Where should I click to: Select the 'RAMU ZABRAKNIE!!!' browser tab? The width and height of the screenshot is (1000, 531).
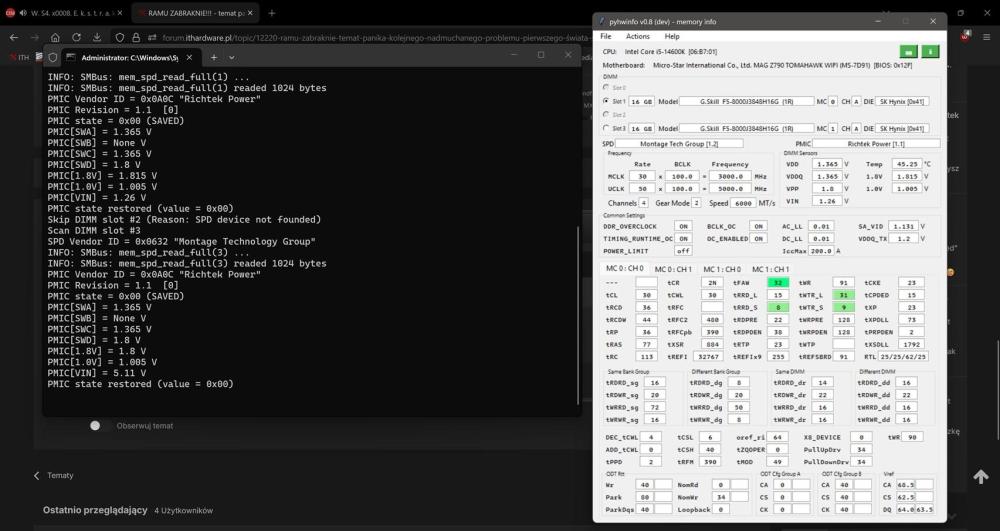click(x=195, y=13)
